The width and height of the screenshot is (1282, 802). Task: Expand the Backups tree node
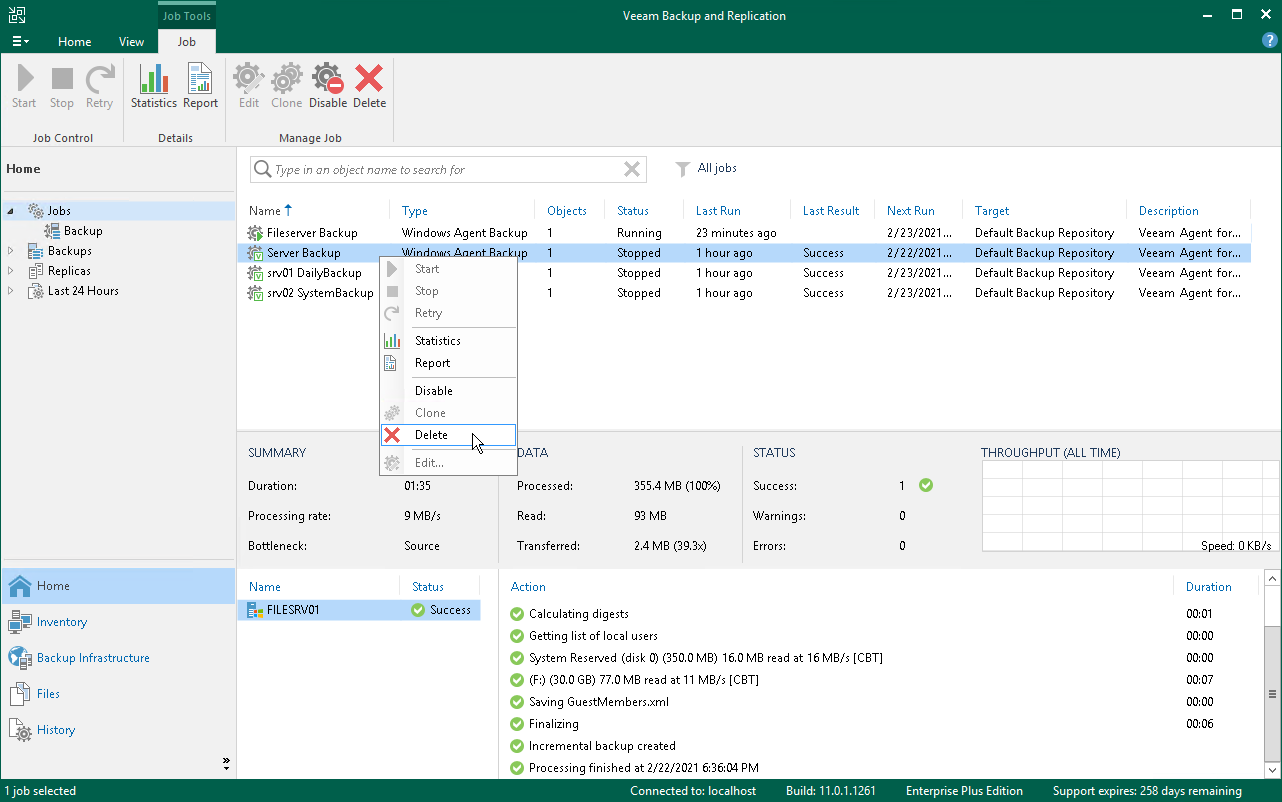click(11, 251)
